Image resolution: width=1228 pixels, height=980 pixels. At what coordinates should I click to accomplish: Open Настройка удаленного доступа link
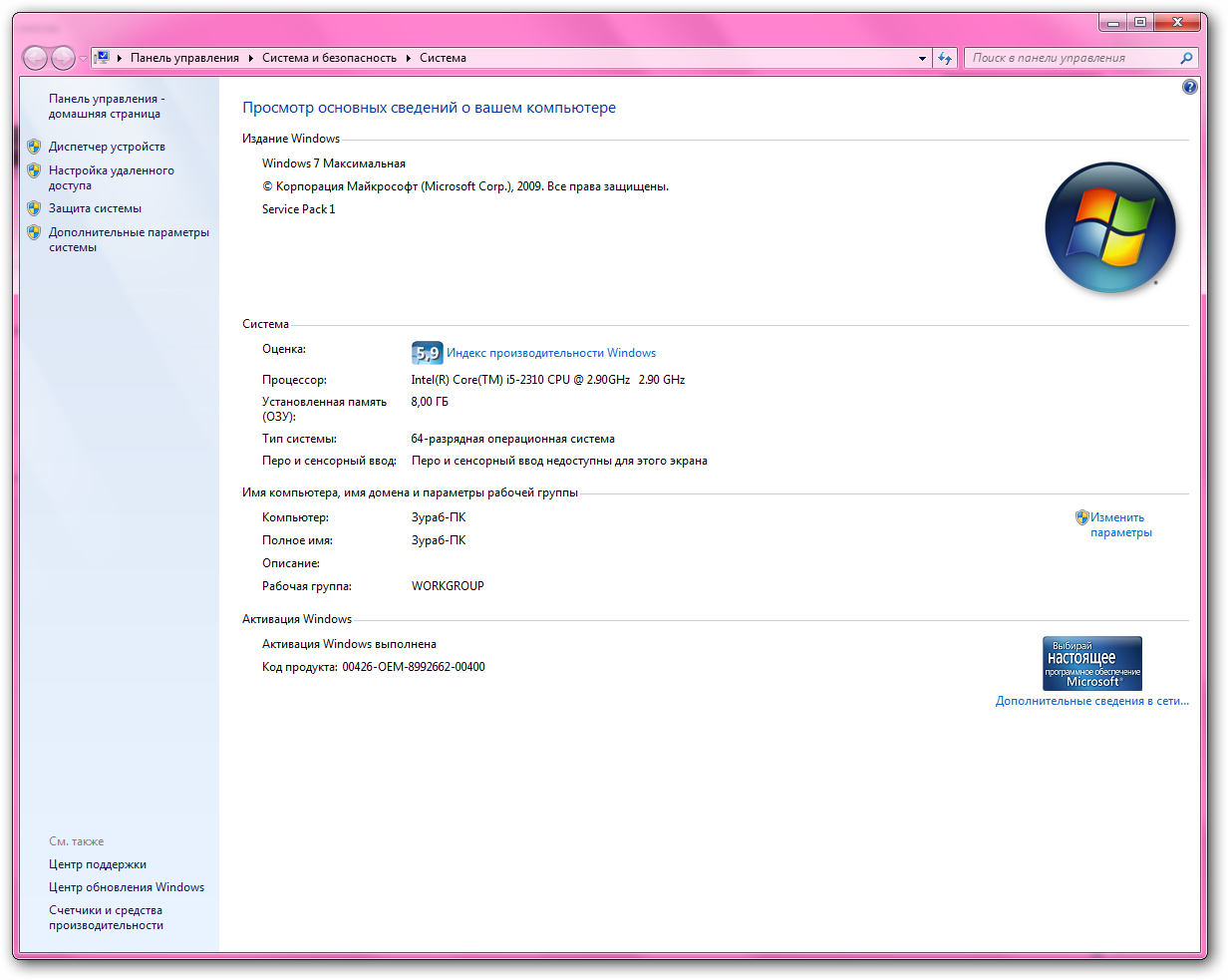111,177
